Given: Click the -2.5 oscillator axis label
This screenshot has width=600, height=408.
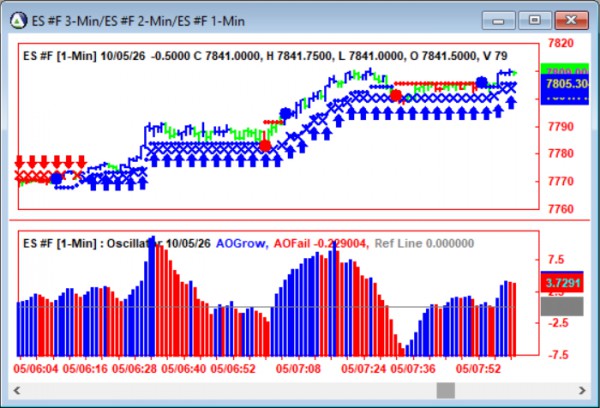Looking at the screenshot, I should 556,323.
